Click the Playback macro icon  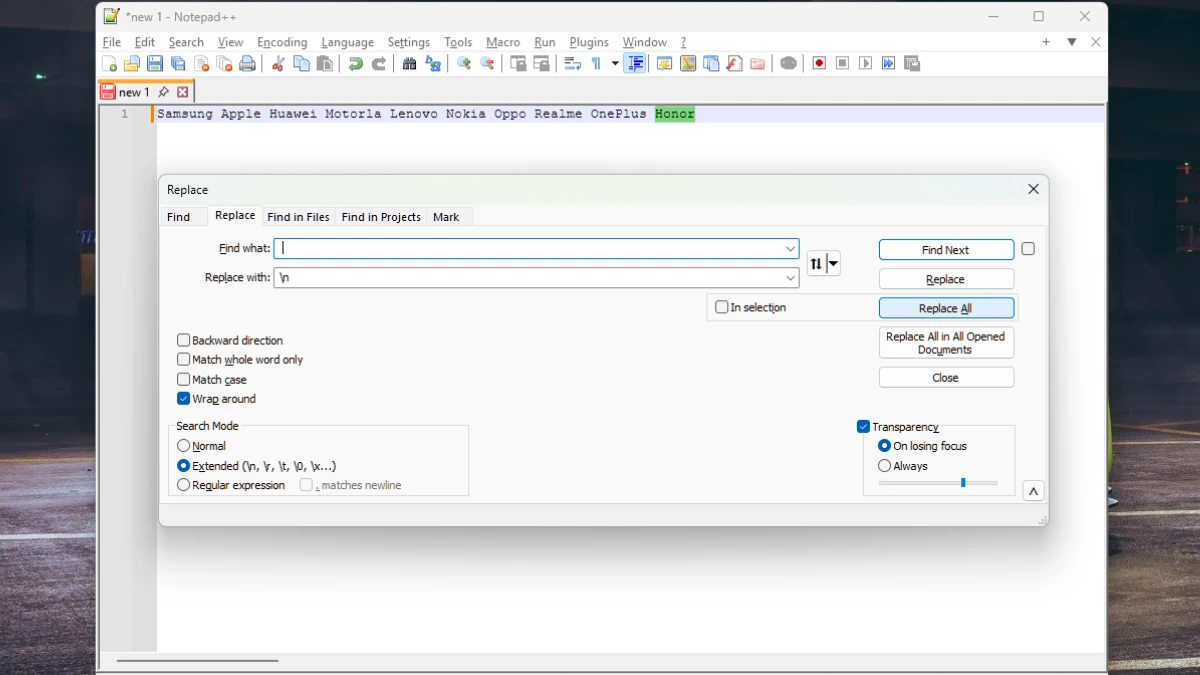[865, 63]
